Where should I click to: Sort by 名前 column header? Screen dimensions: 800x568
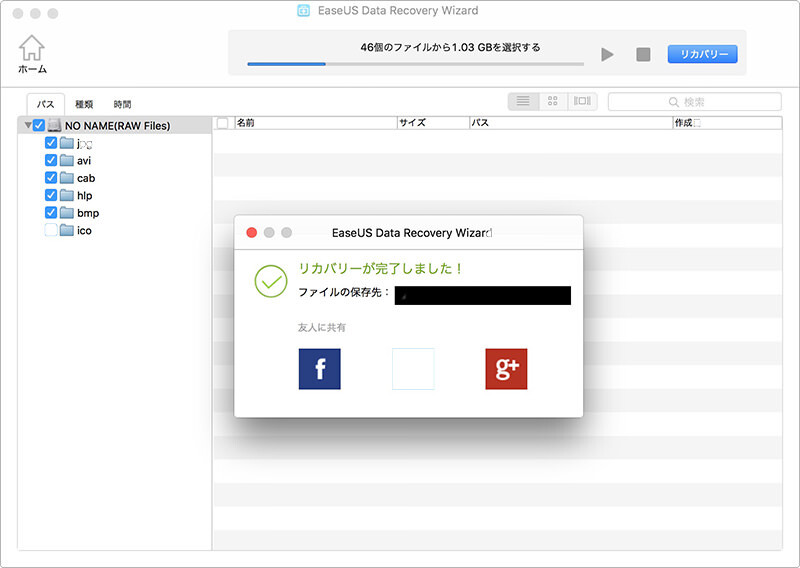tap(315, 123)
